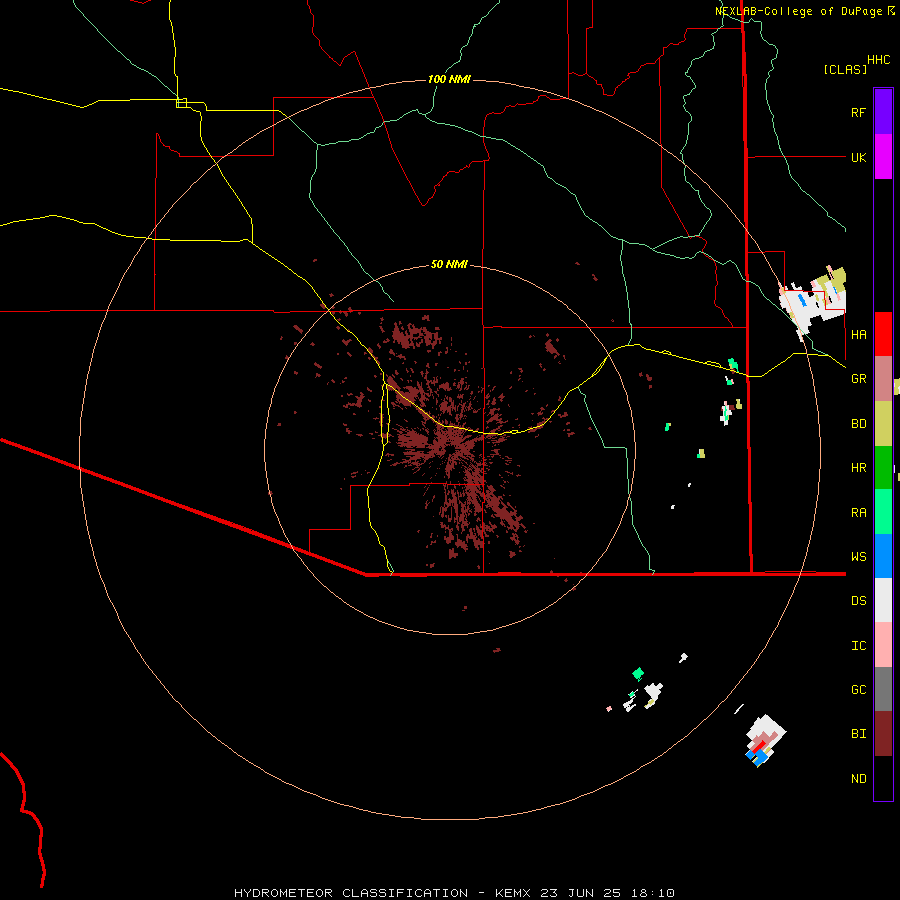Viewport: 900px width, 900px height.
Task: Click the white DS legend swatch
Action: [883, 600]
